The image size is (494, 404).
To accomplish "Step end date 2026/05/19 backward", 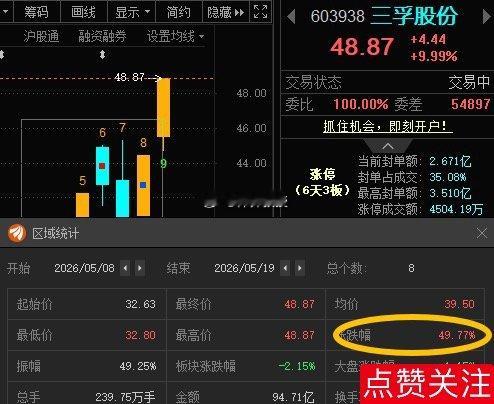I will [x=285, y=268].
